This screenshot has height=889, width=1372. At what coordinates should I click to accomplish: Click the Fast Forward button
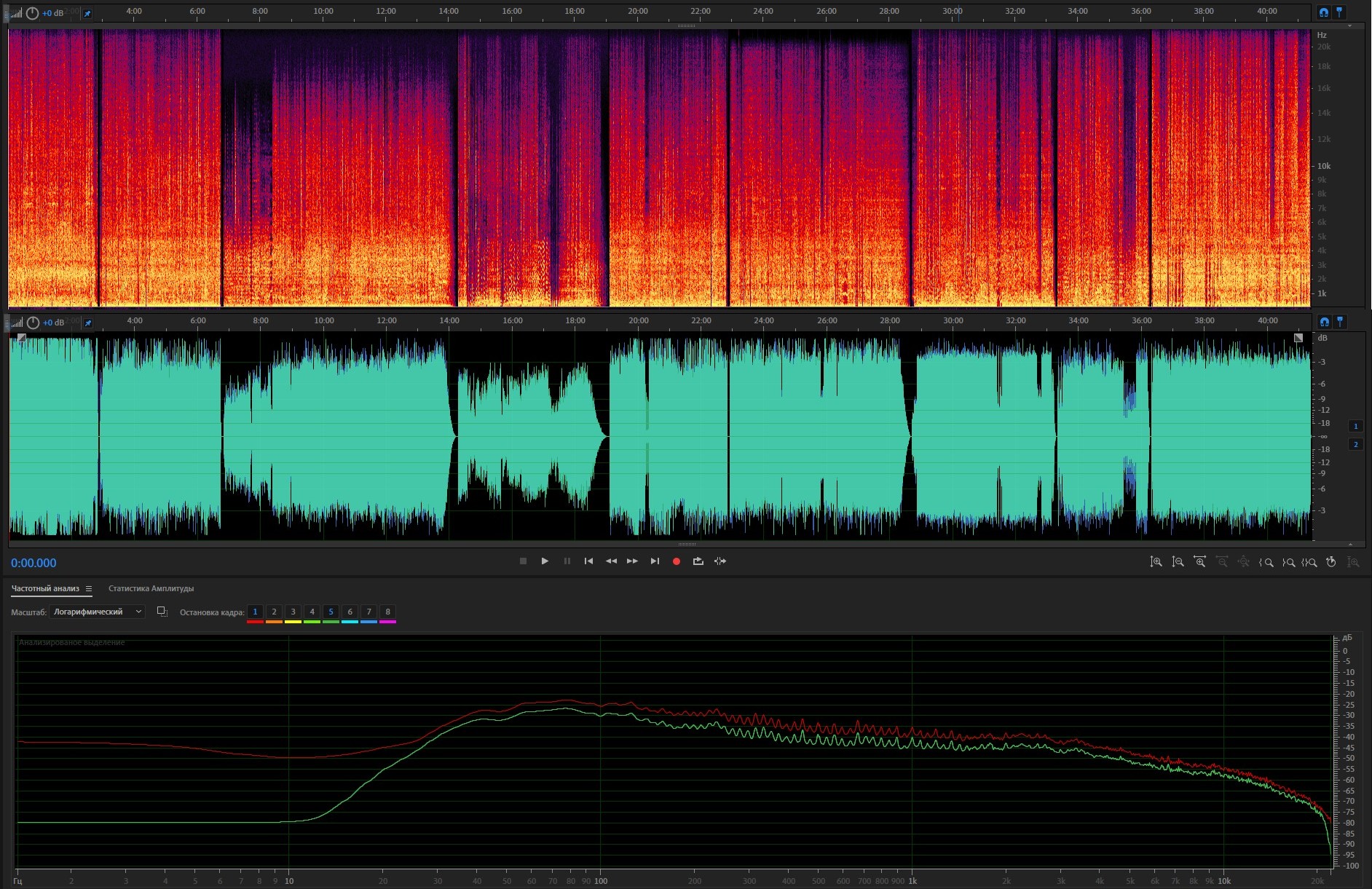[632, 561]
